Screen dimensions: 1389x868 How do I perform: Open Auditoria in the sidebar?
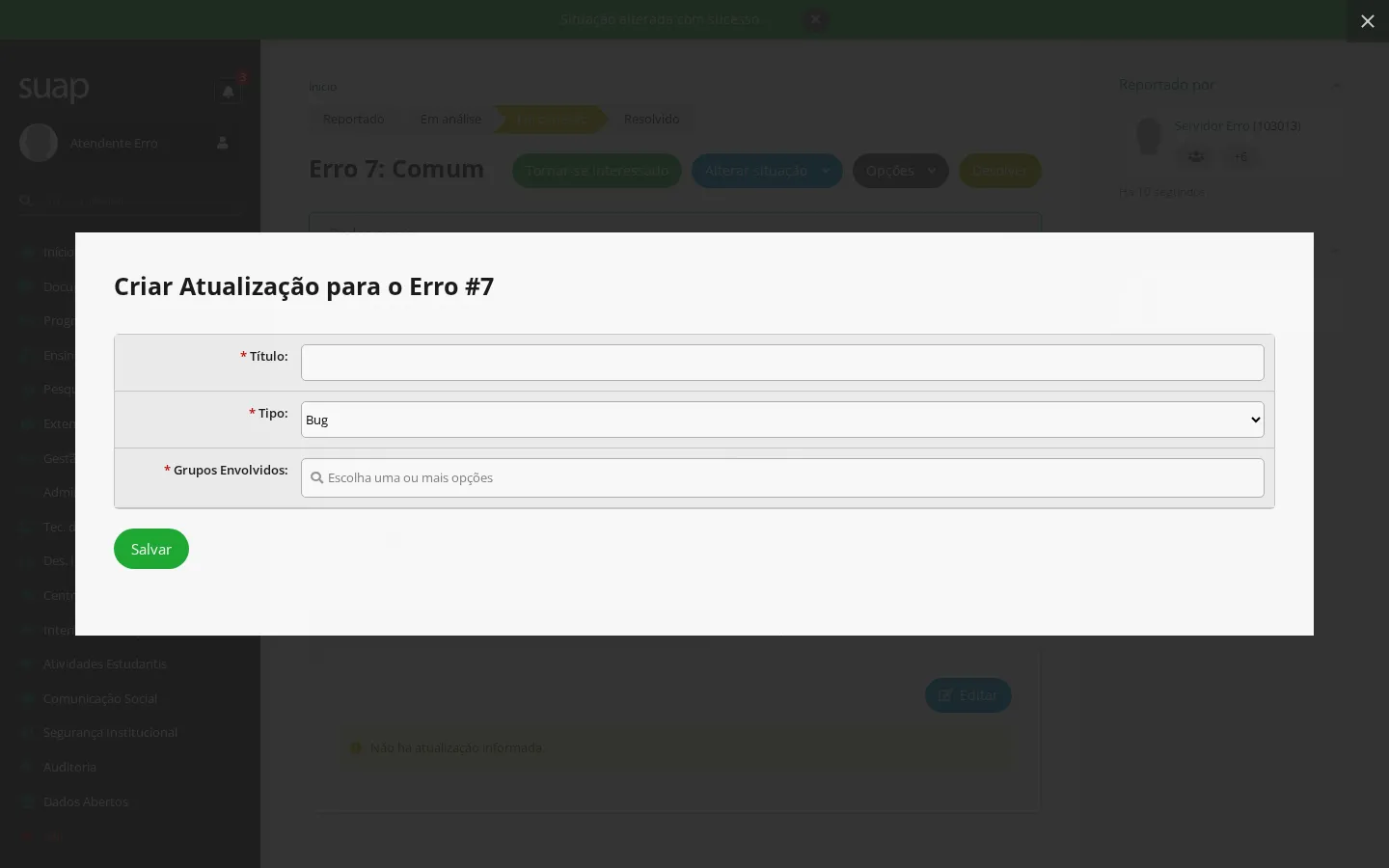pyautogui.click(x=70, y=767)
